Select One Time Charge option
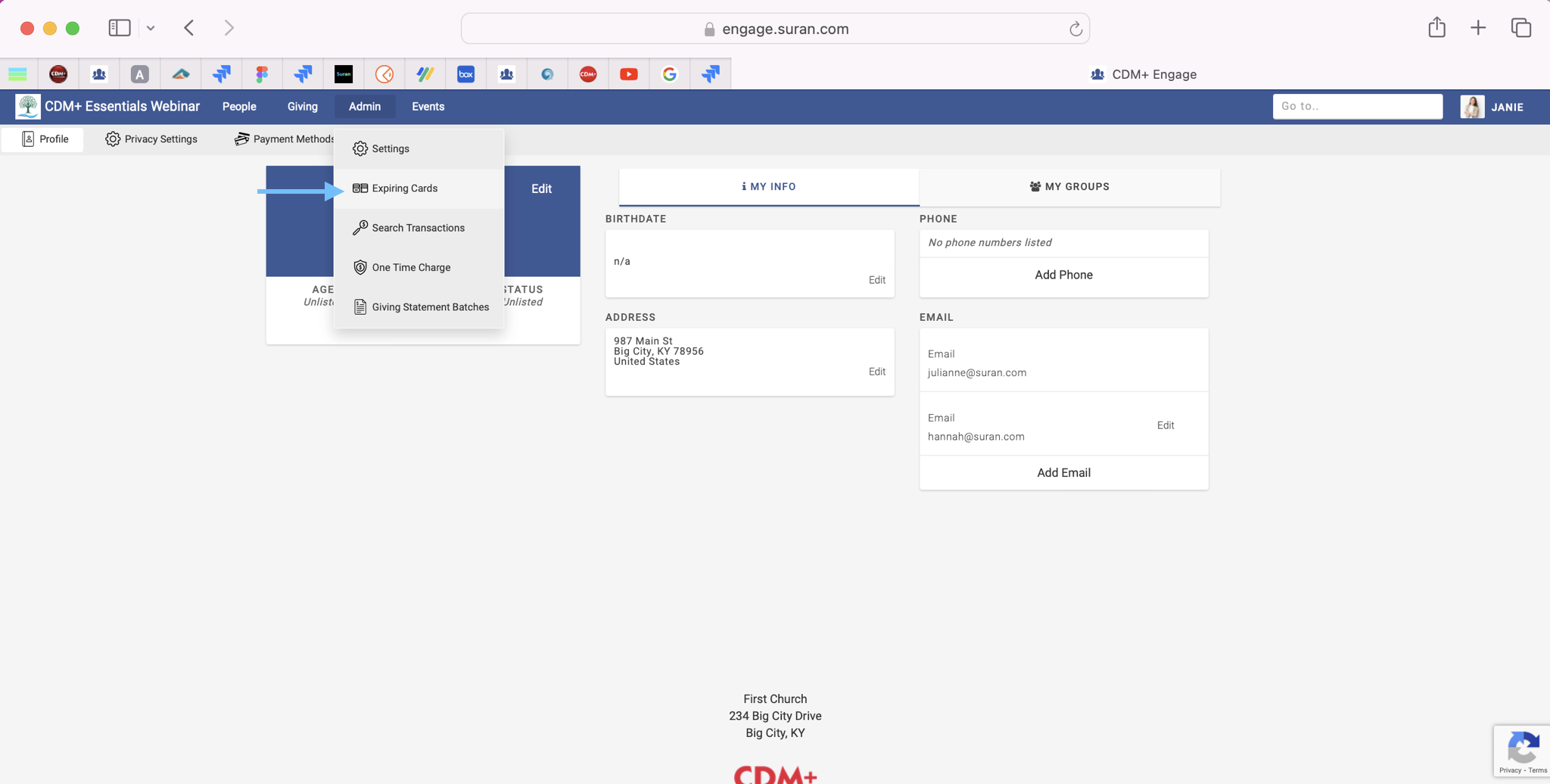 411,267
